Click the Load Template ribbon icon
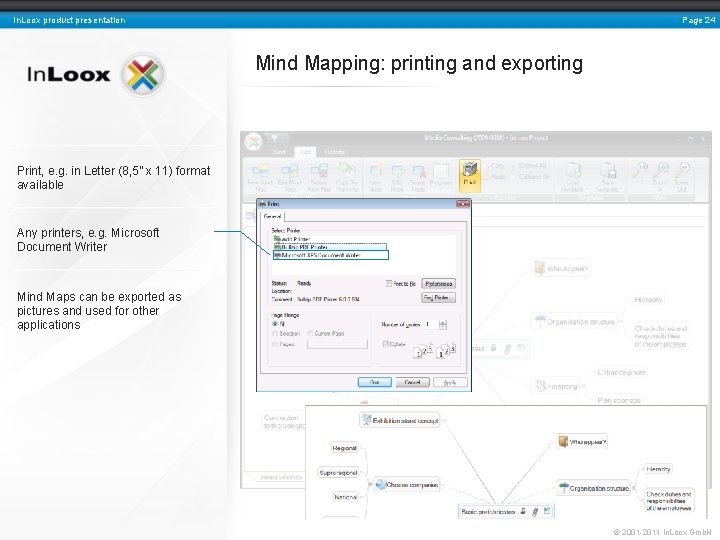 572,177
